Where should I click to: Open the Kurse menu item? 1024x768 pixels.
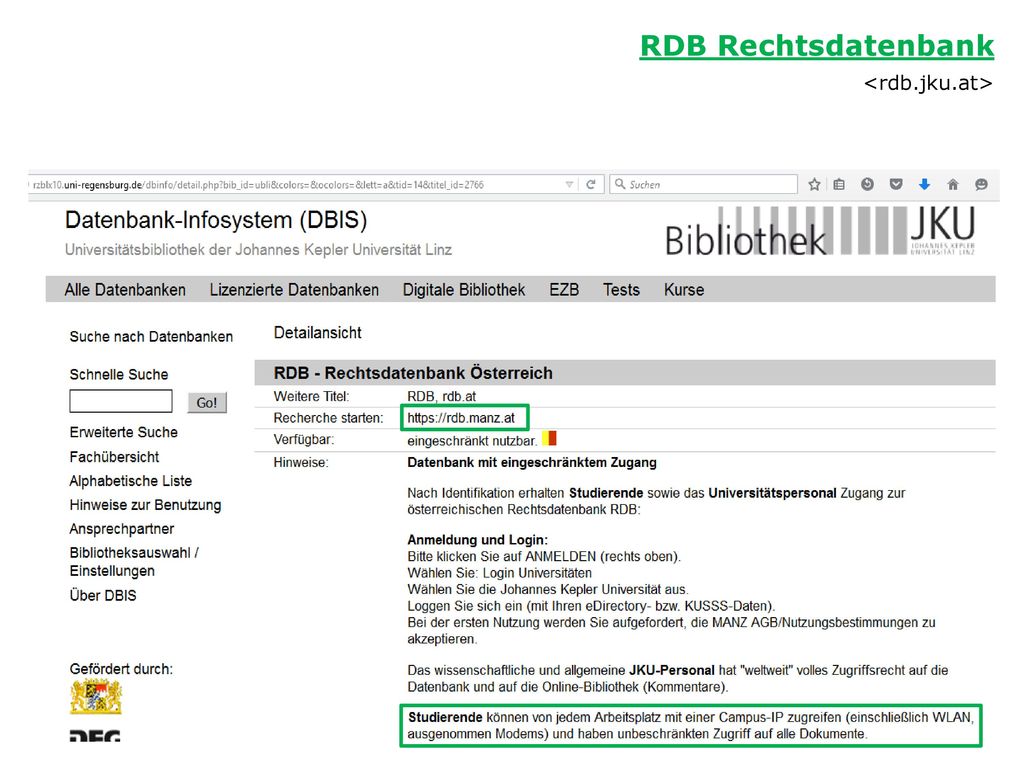click(684, 290)
